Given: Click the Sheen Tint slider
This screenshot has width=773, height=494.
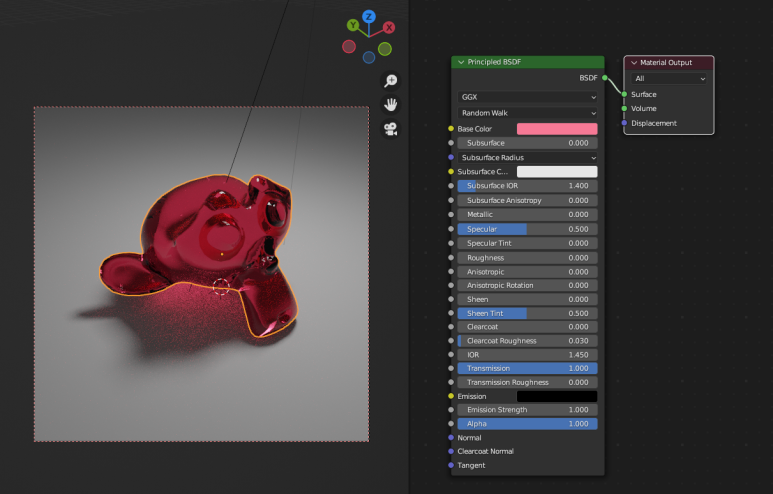Looking at the screenshot, I should click(x=527, y=313).
